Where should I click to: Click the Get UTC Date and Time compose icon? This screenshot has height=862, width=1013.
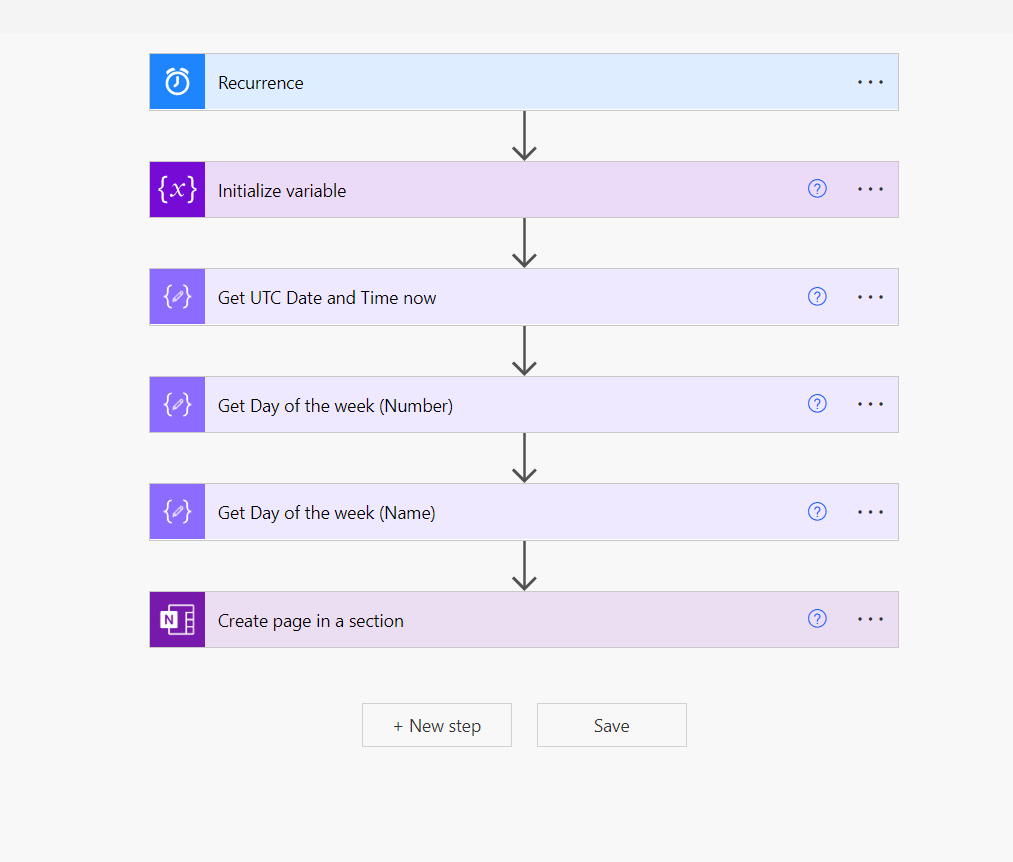pos(177,297)
